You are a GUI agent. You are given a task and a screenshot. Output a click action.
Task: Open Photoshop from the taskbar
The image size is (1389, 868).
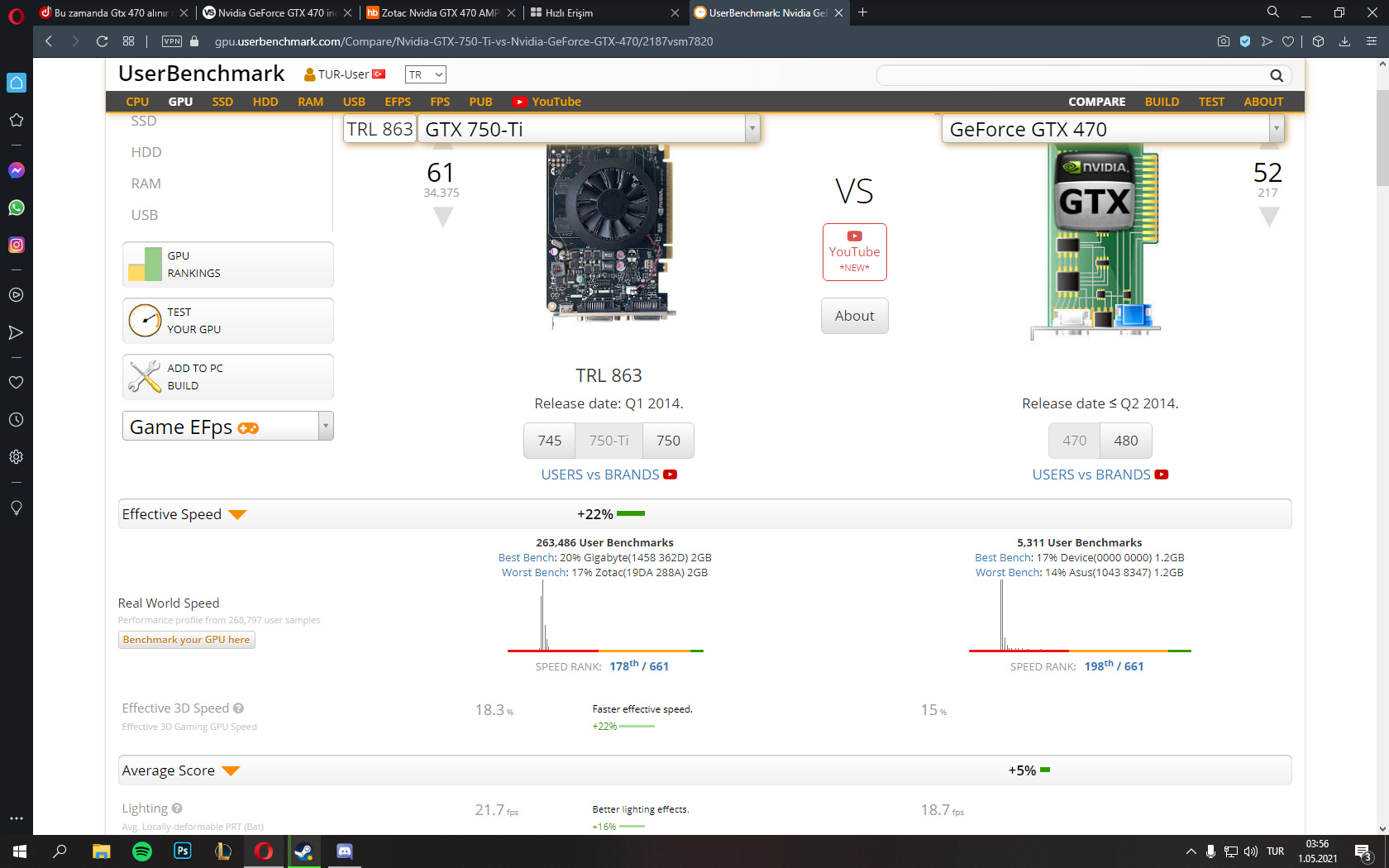tap(183, 851)
